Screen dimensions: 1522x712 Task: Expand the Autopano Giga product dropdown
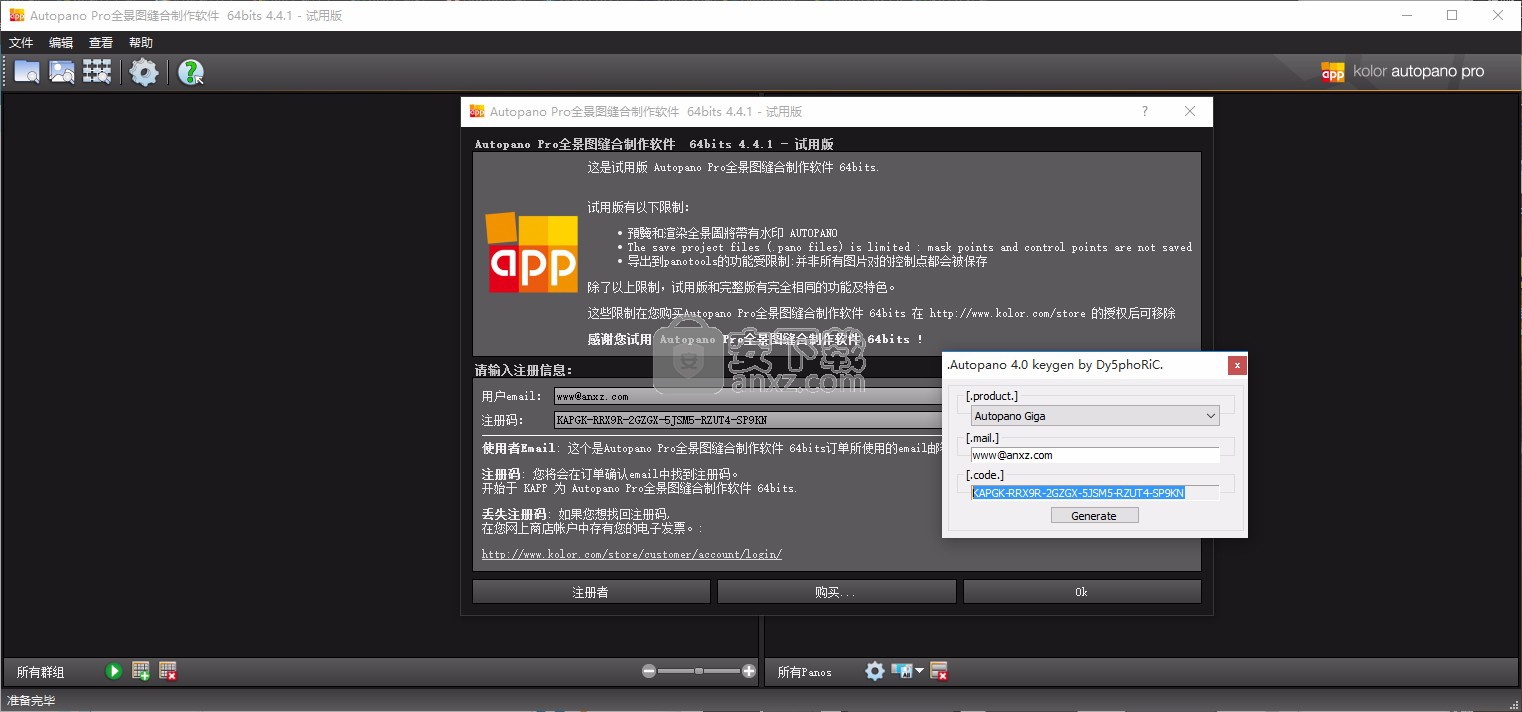coord(1095,416)
